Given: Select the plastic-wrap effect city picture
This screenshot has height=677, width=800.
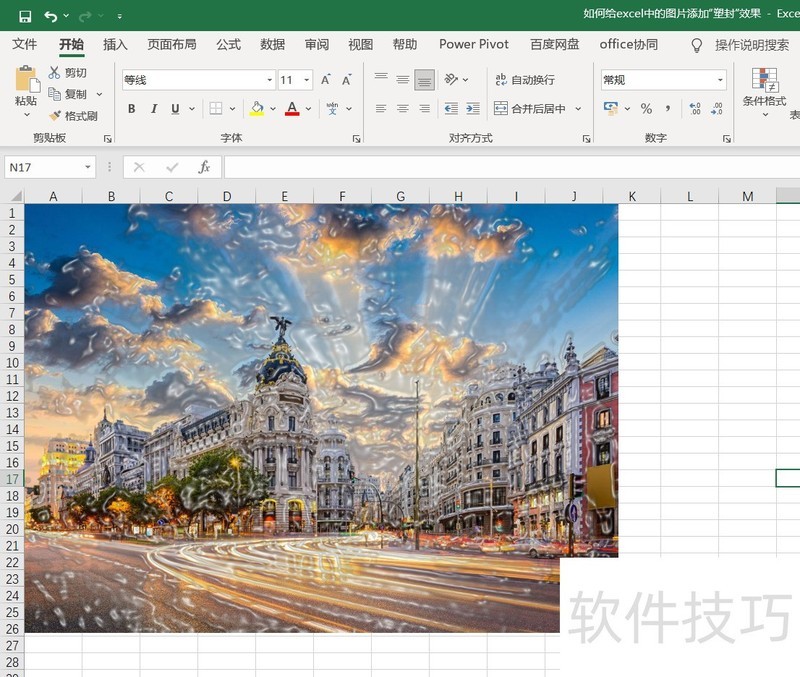Looking at the screenshot, I should point(320,400).
